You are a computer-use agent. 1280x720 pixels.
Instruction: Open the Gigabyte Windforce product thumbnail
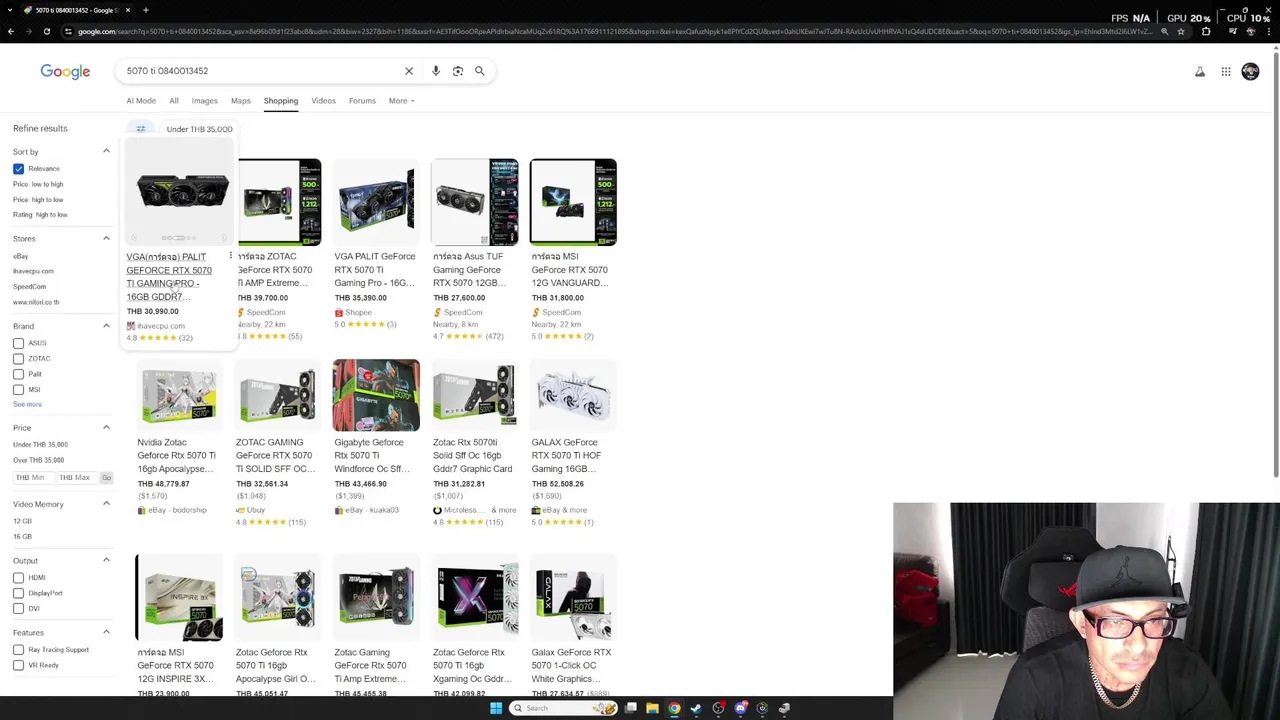[376, 395]
